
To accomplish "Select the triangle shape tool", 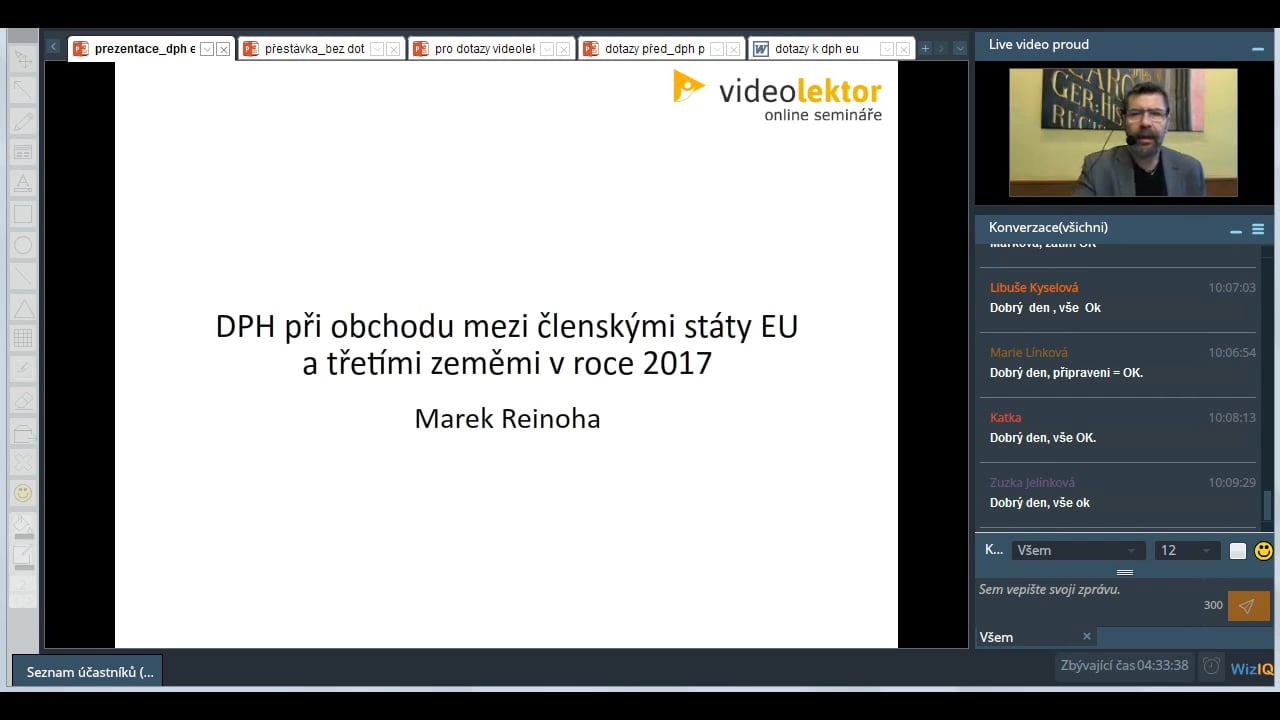I will coord(22,307).
